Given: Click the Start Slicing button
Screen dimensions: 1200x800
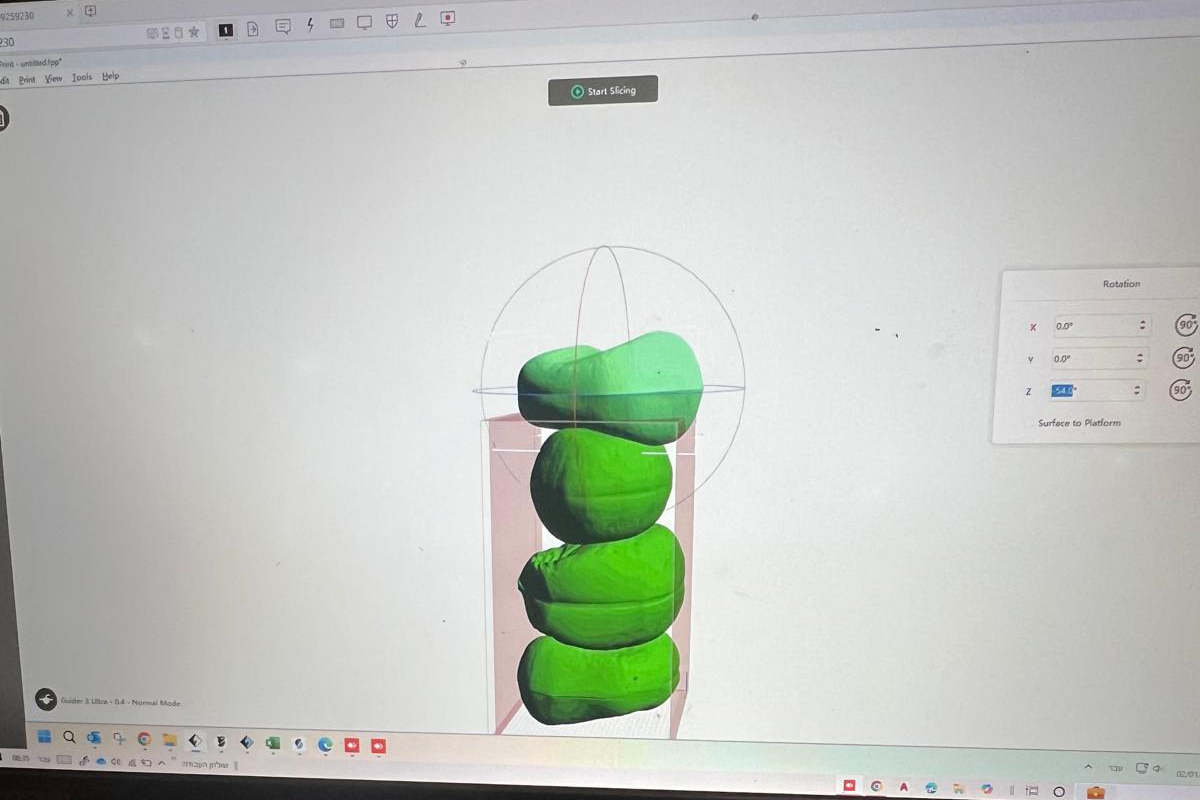Looking at the screenshot, I should 603,90.
